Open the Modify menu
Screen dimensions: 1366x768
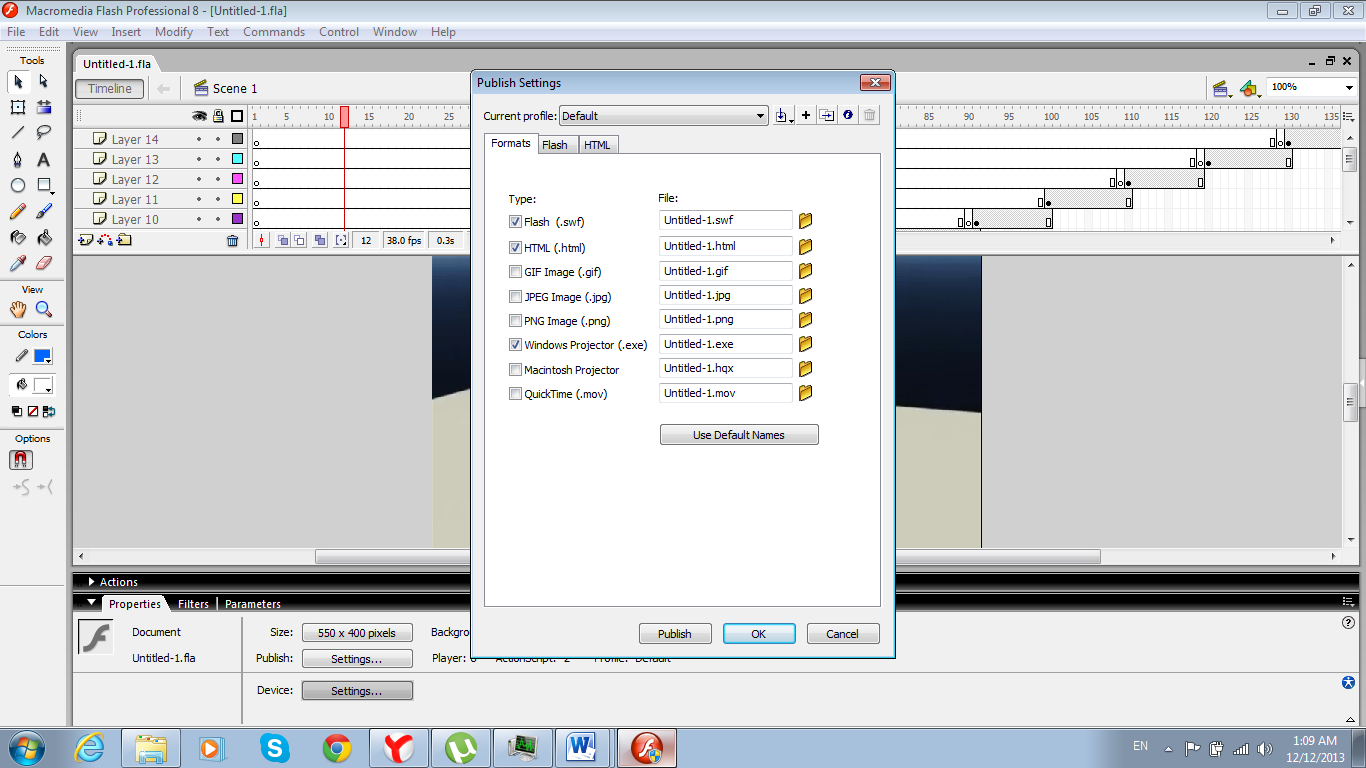tap(174, 32)
